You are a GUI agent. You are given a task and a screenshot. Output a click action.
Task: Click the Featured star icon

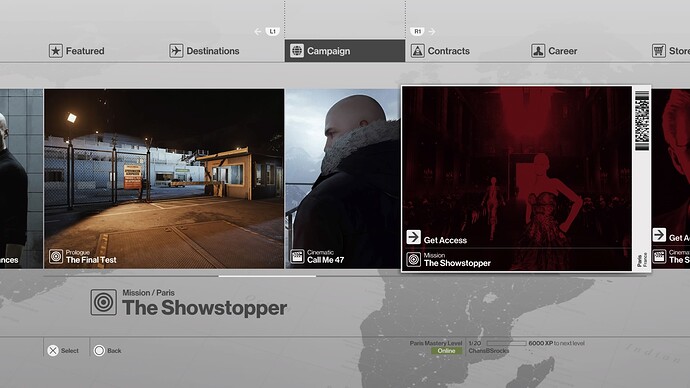(55, 51)
